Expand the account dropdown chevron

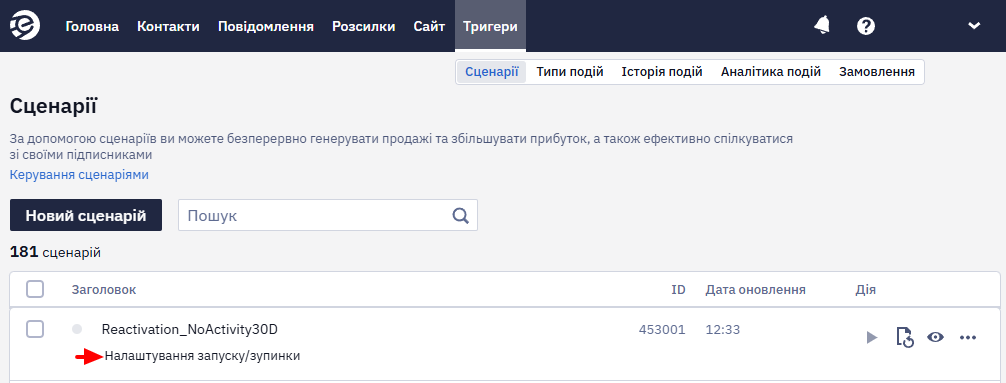[974, 26]
